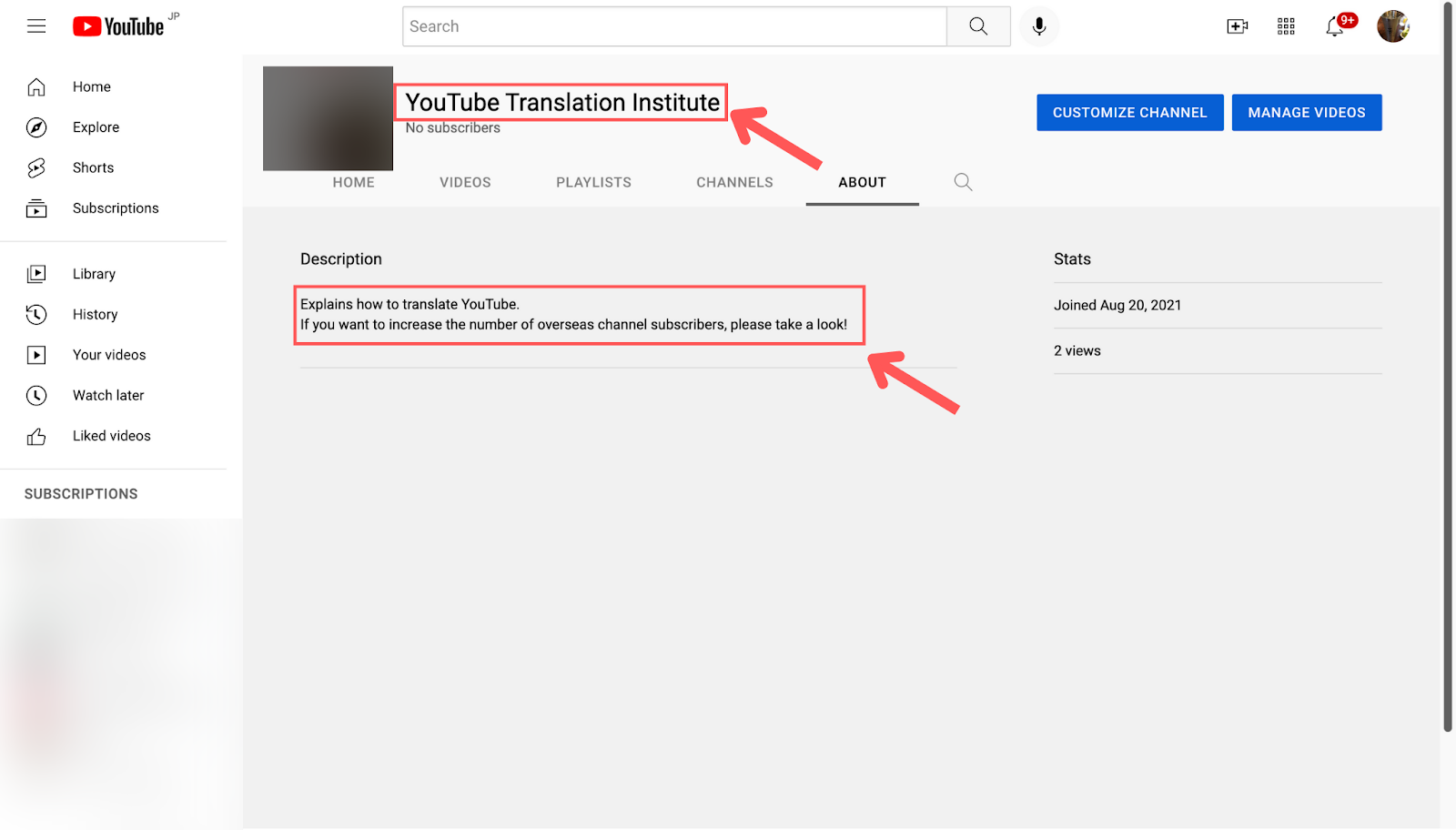Click the Subscriptions icon in sidebar
Viewport: 1456px width, 830px height.
click(x=36, y=208)
